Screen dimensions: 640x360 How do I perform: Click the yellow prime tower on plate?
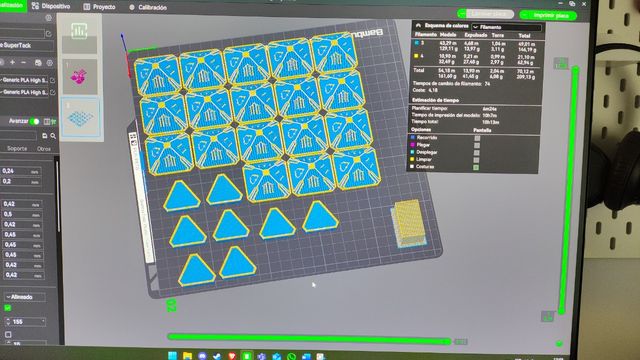409,223
